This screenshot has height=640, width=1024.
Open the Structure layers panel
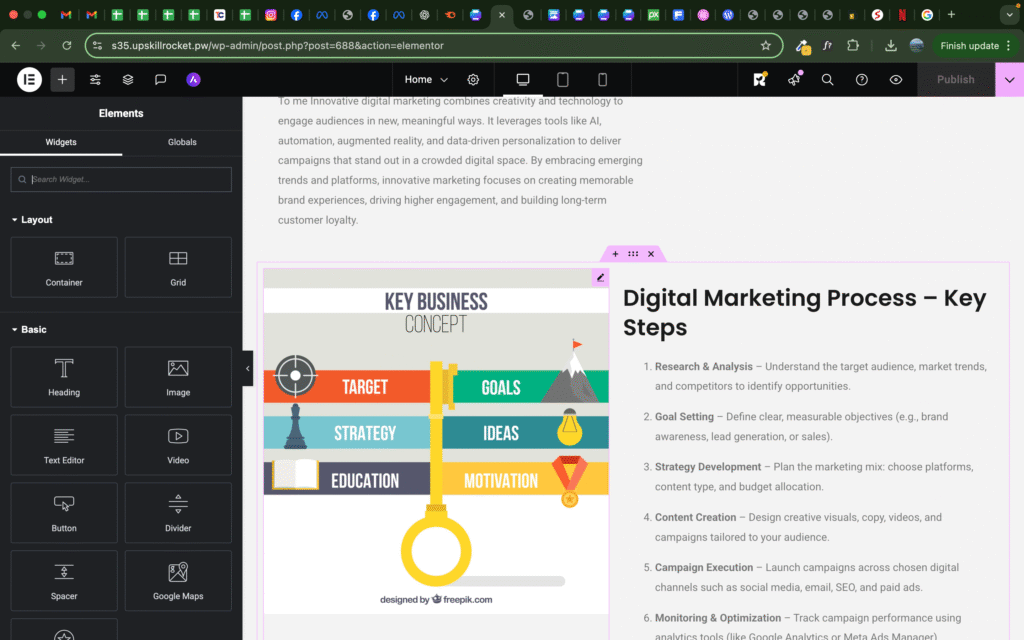pos(128,80)
